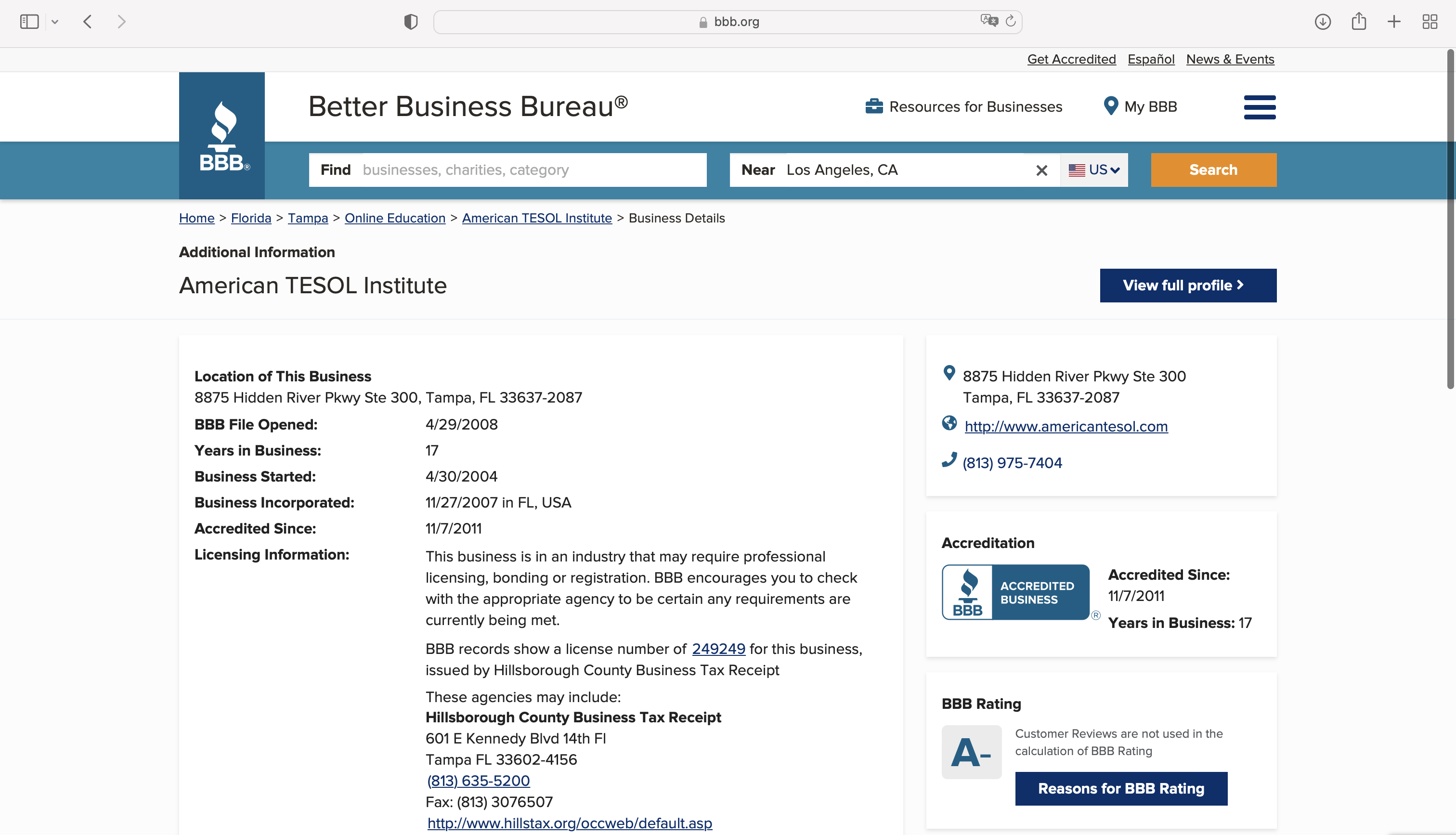Click the page vertical scrollbar
This screenshot has width=1456, height=835.
pos(1450,218)
